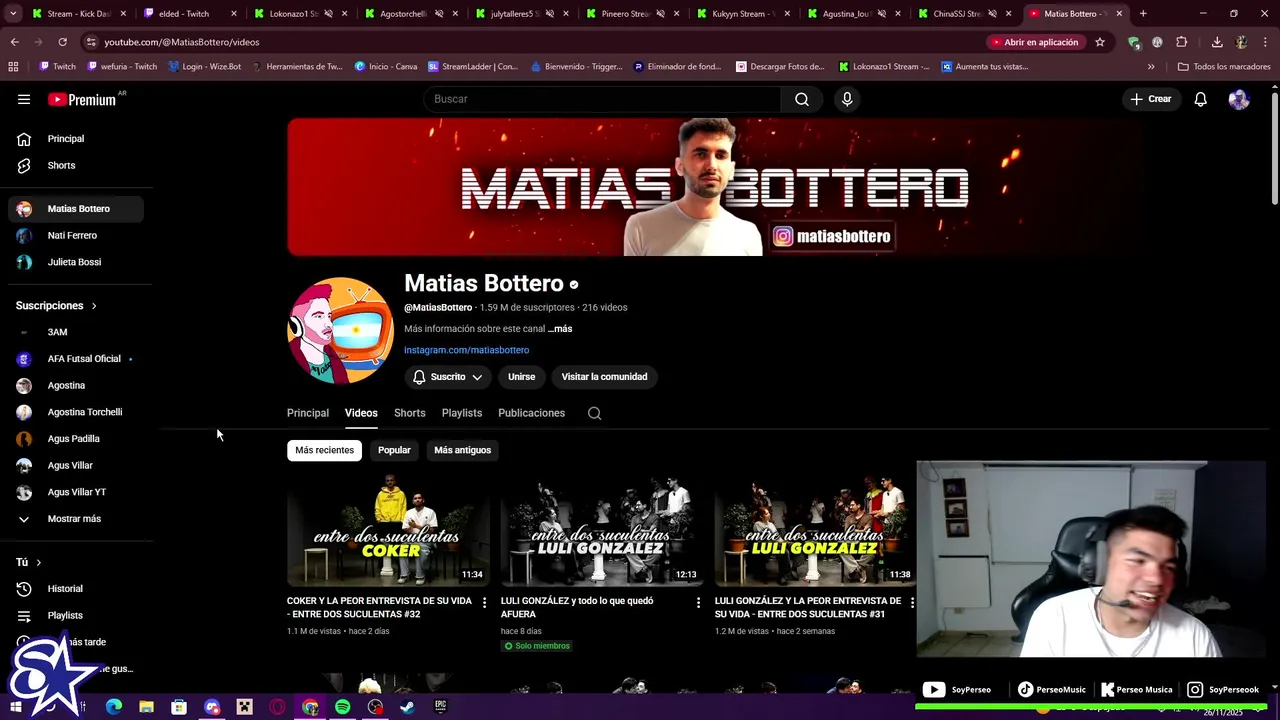Switch to the channel Shorts tab
This screenshot has height=720, width=1280.
(x=410, y=413)
